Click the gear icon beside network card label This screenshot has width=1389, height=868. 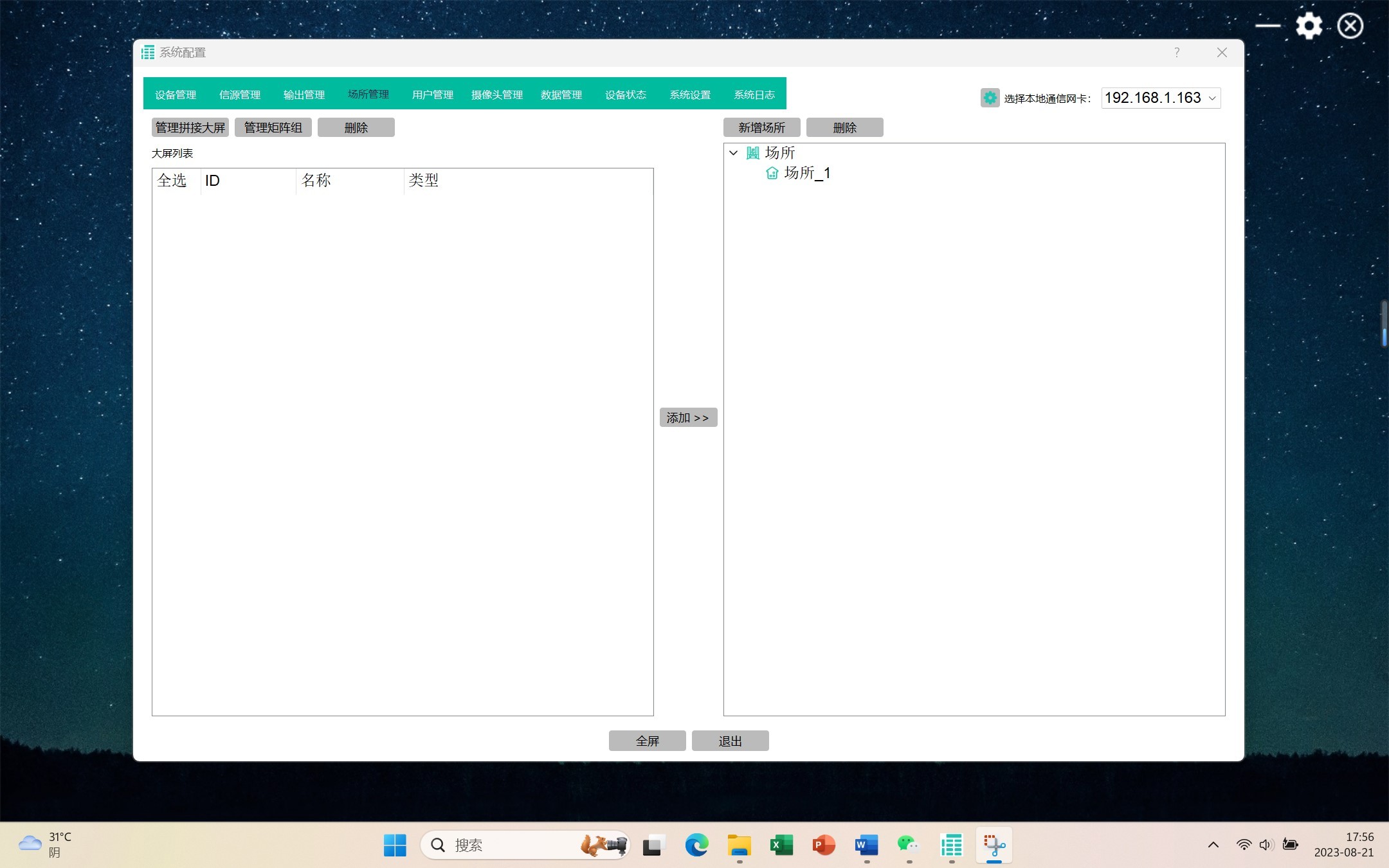[990, 98]
